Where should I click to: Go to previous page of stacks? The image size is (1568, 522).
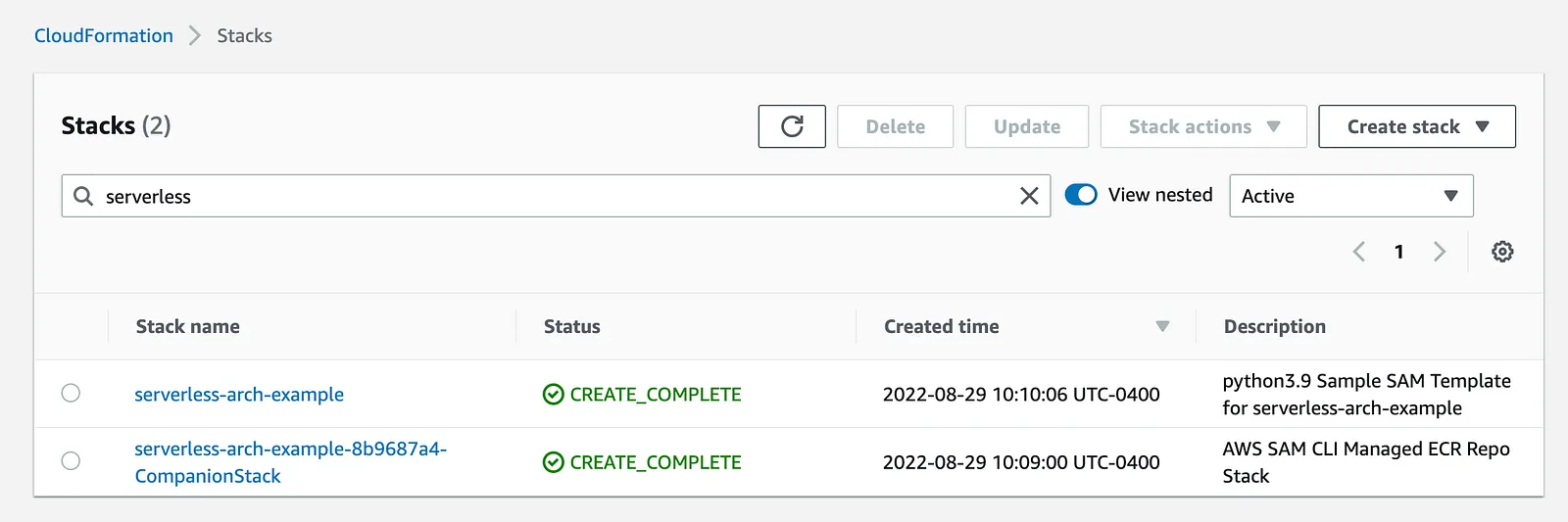point(1359,252)
